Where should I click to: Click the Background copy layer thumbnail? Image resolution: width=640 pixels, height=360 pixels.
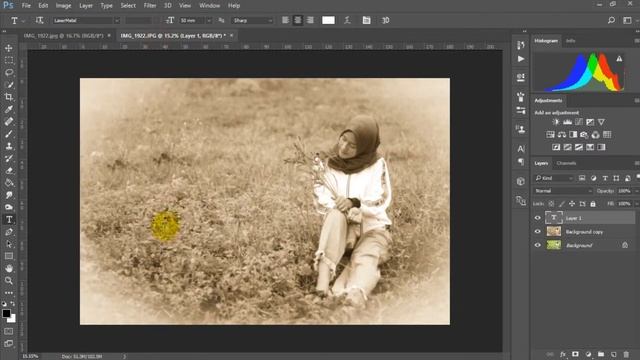554,231
